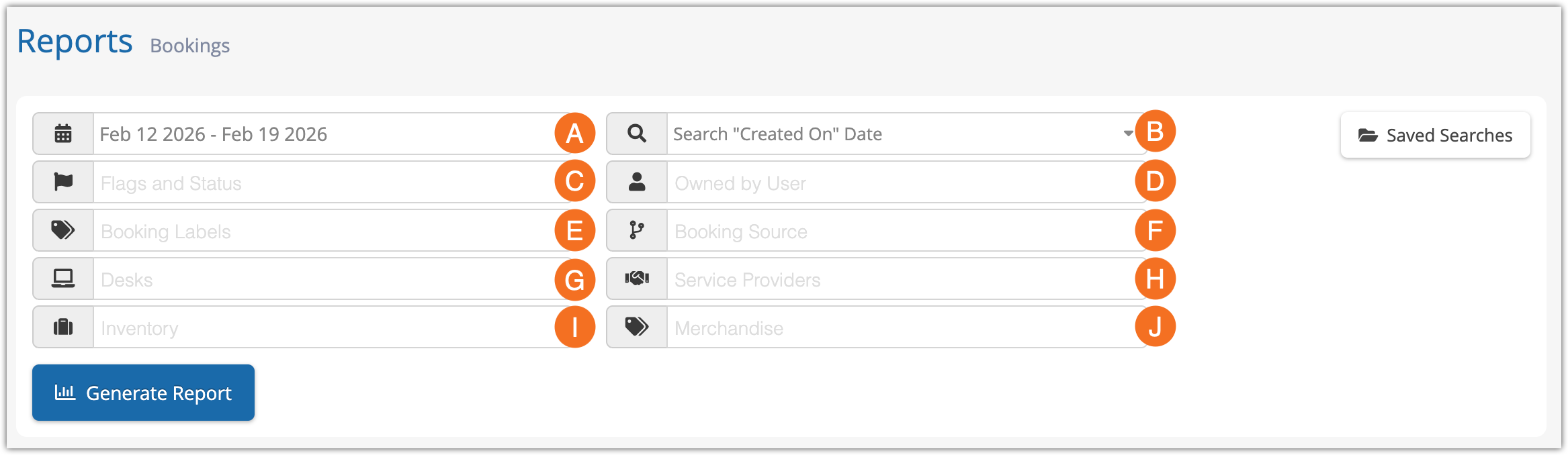Click into the Owned by User field
This screenshot has width=1568, height=455.
point(900,183)
